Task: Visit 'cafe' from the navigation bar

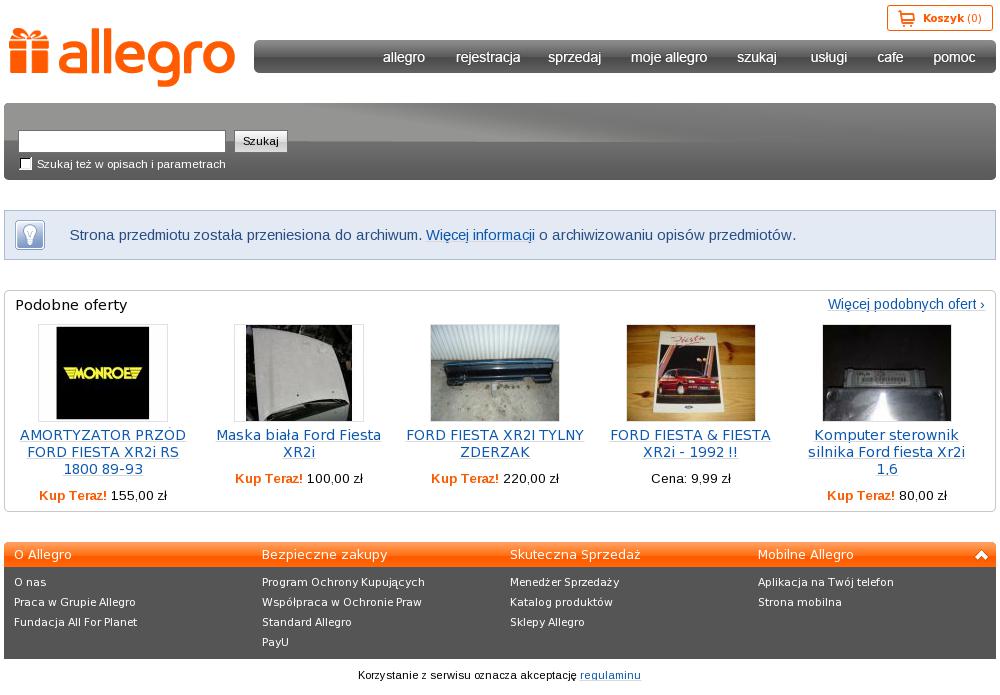Action: coord(890,57)
